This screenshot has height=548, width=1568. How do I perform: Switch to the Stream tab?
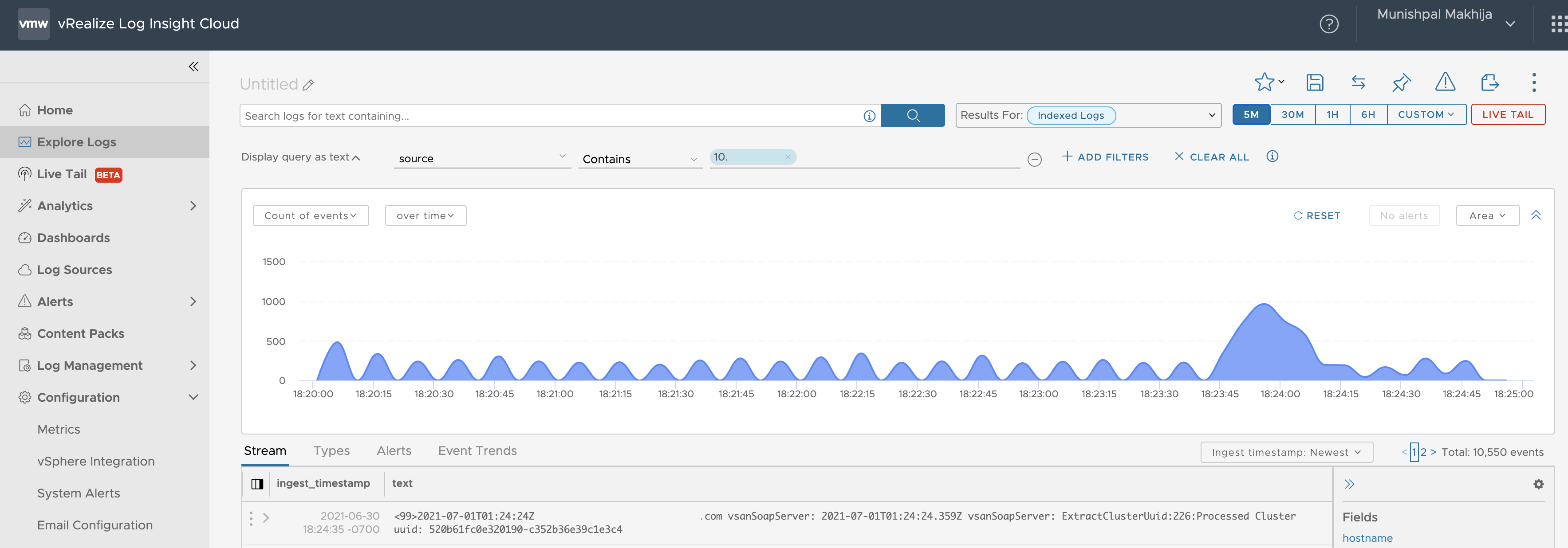pos(265,451)
